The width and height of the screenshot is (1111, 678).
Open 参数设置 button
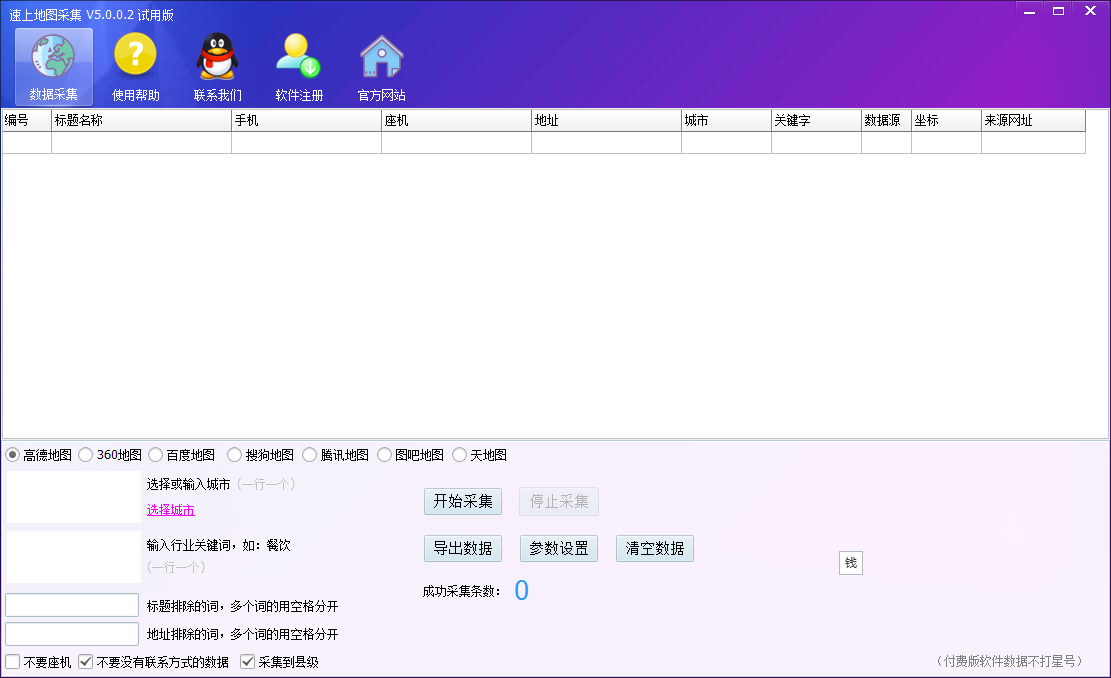[559, 548]
